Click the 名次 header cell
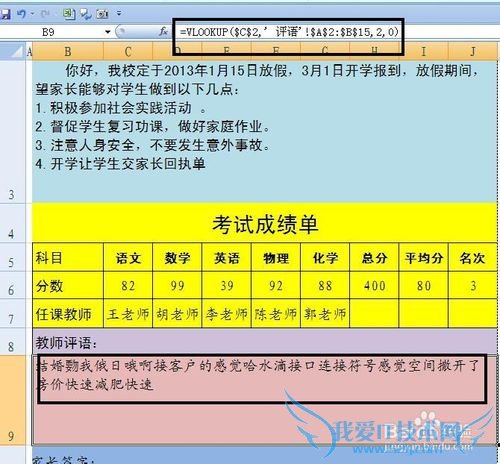Viewport: 500px width, 464px height. tap(473, 257)
